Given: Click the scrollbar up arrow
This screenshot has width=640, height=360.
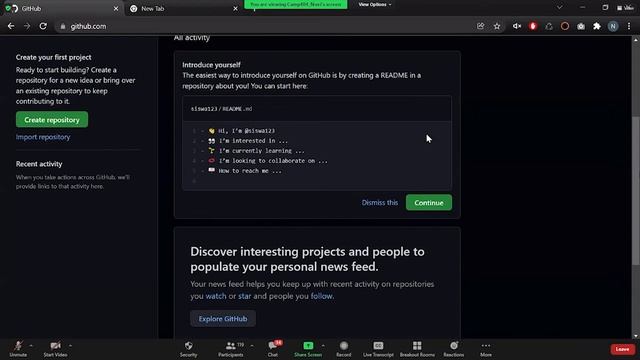Looking at the screenshot, I should [636, 40].
